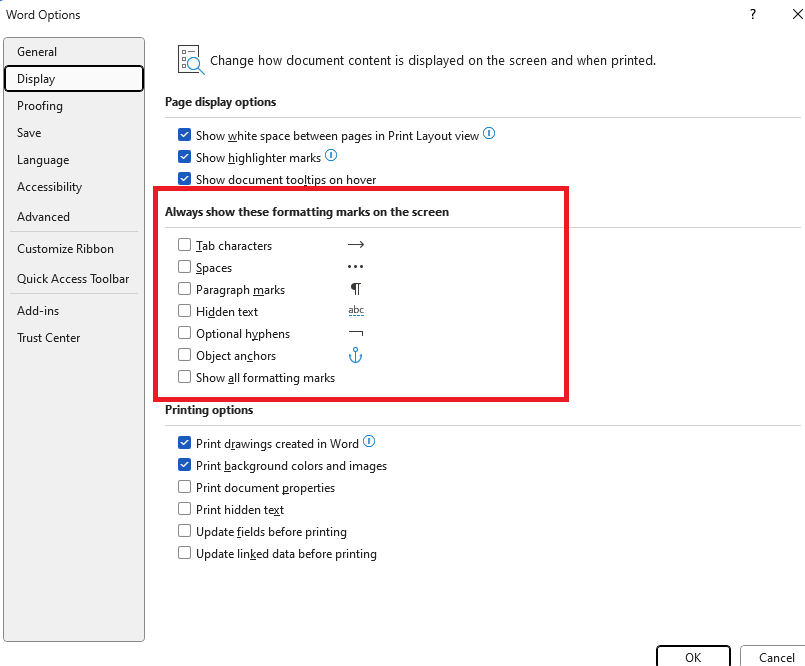
Task: Enable Spaces formatting mark
Action: click(184, 267)
